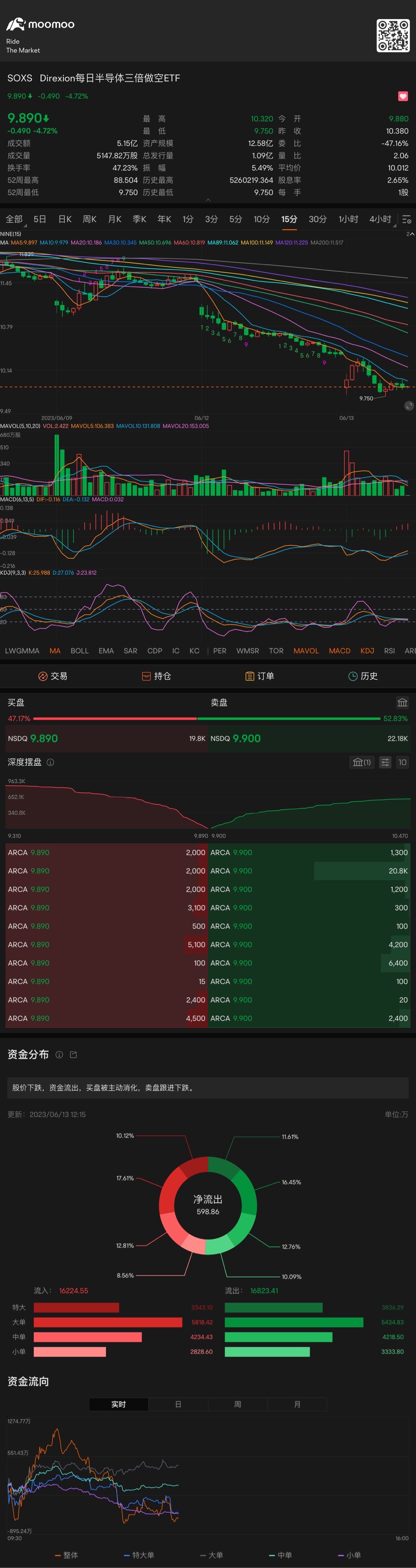This screenshot has width=416, height=1568.
Task: Tap the 大单 outflow green bar
Action: pos(294,1322)
